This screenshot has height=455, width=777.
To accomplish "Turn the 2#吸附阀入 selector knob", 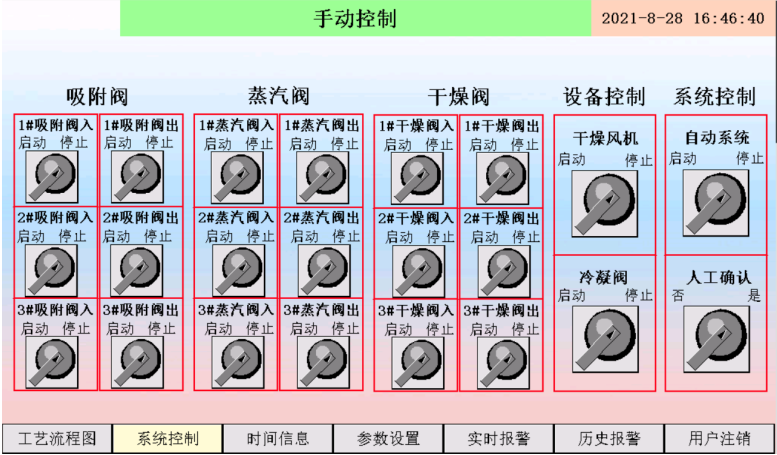I will tap(52, 270).
